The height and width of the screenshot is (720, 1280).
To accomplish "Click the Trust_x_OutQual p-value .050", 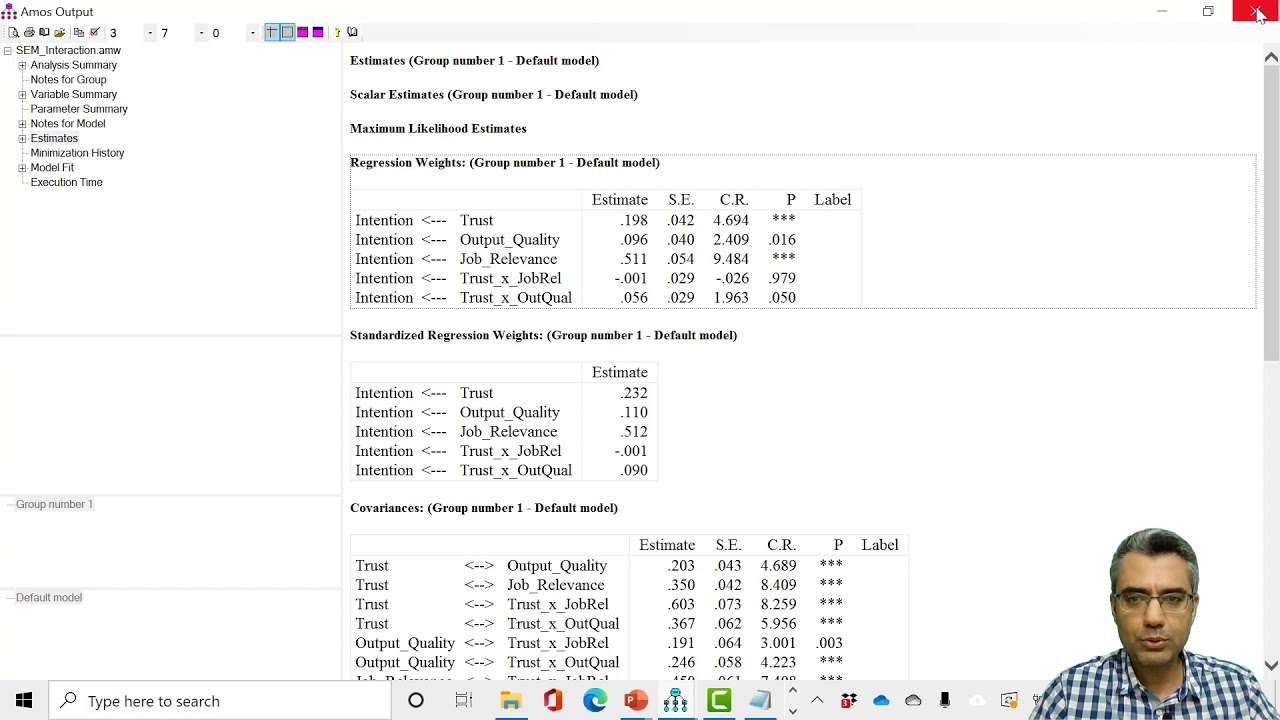I will point(783,298).
